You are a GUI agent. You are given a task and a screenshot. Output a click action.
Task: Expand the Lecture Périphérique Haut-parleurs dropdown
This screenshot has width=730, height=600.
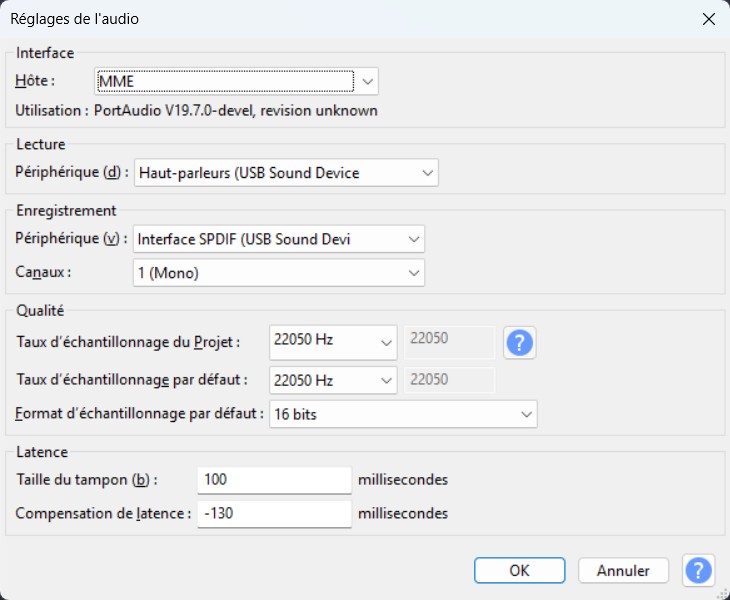(x=286, y=173)
